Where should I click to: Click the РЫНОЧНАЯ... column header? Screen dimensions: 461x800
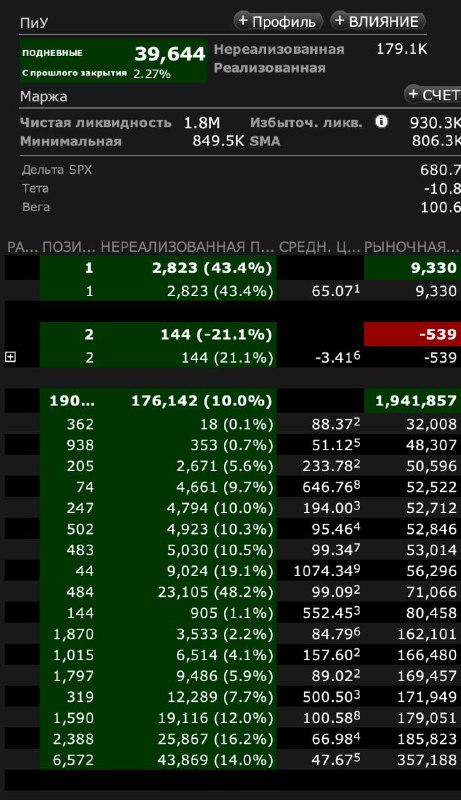coord(412,247)
